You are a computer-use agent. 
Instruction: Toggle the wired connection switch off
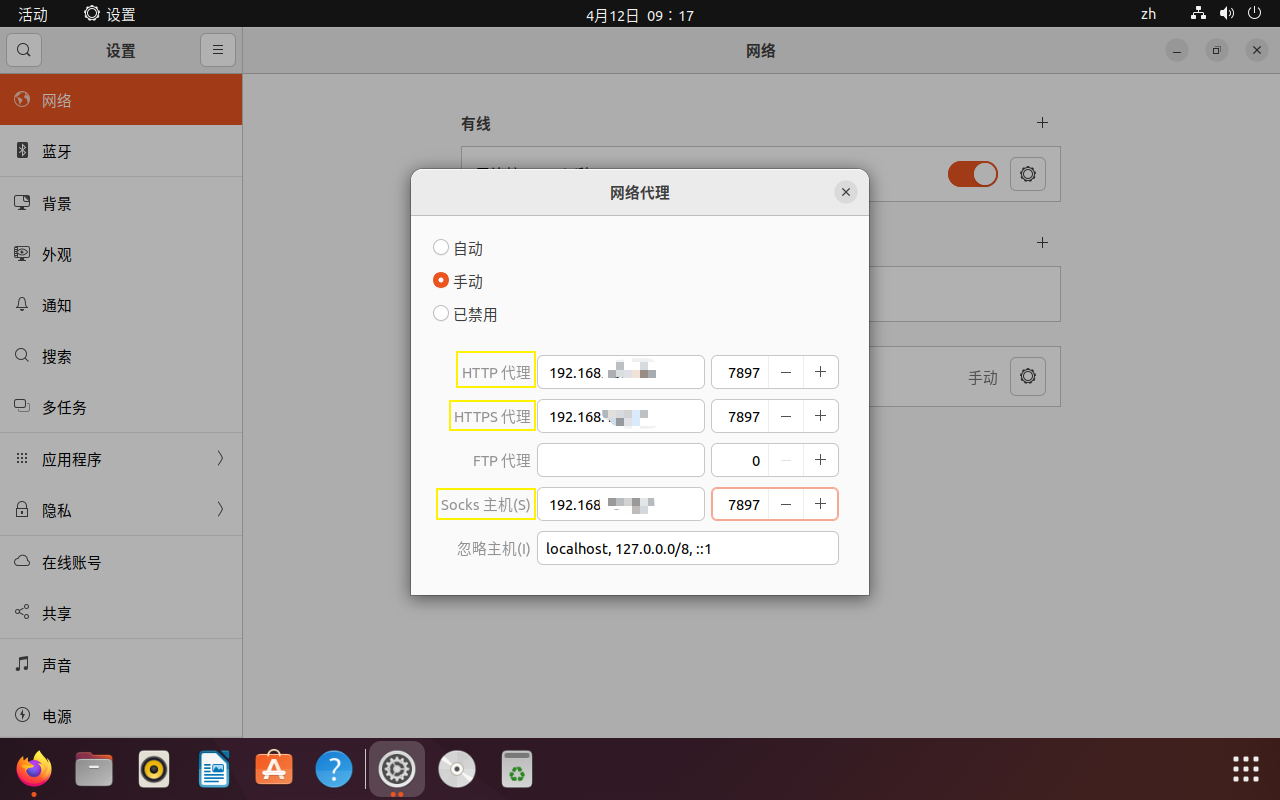point(973,174)
